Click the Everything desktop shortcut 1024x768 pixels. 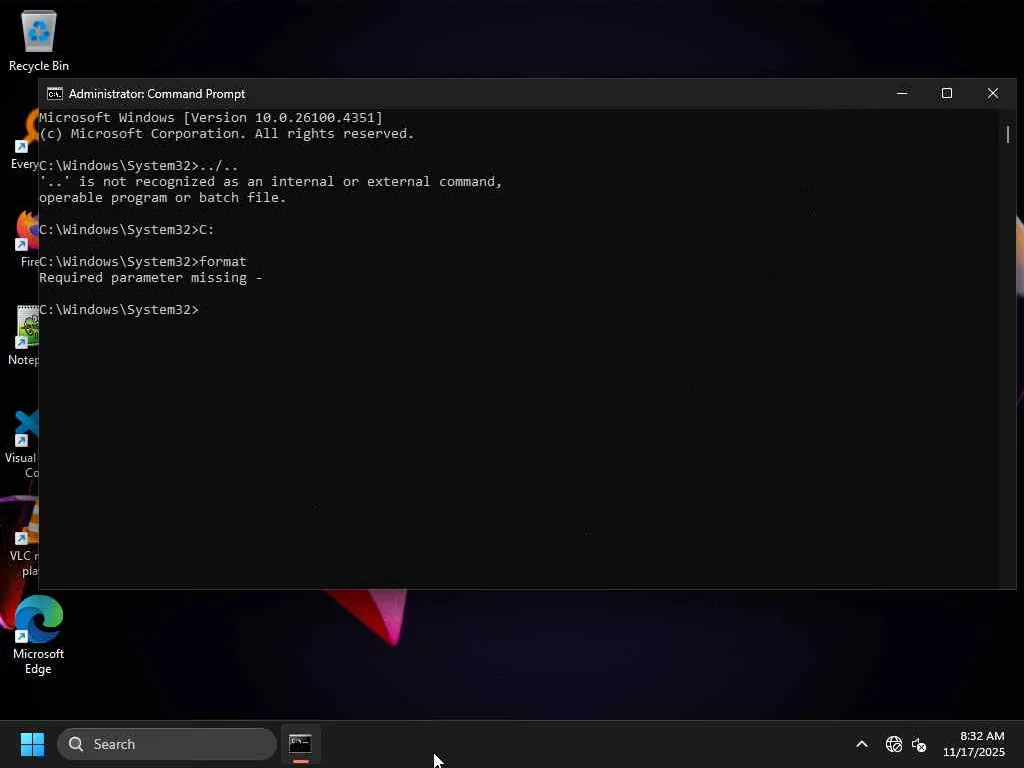click(25, 138)
